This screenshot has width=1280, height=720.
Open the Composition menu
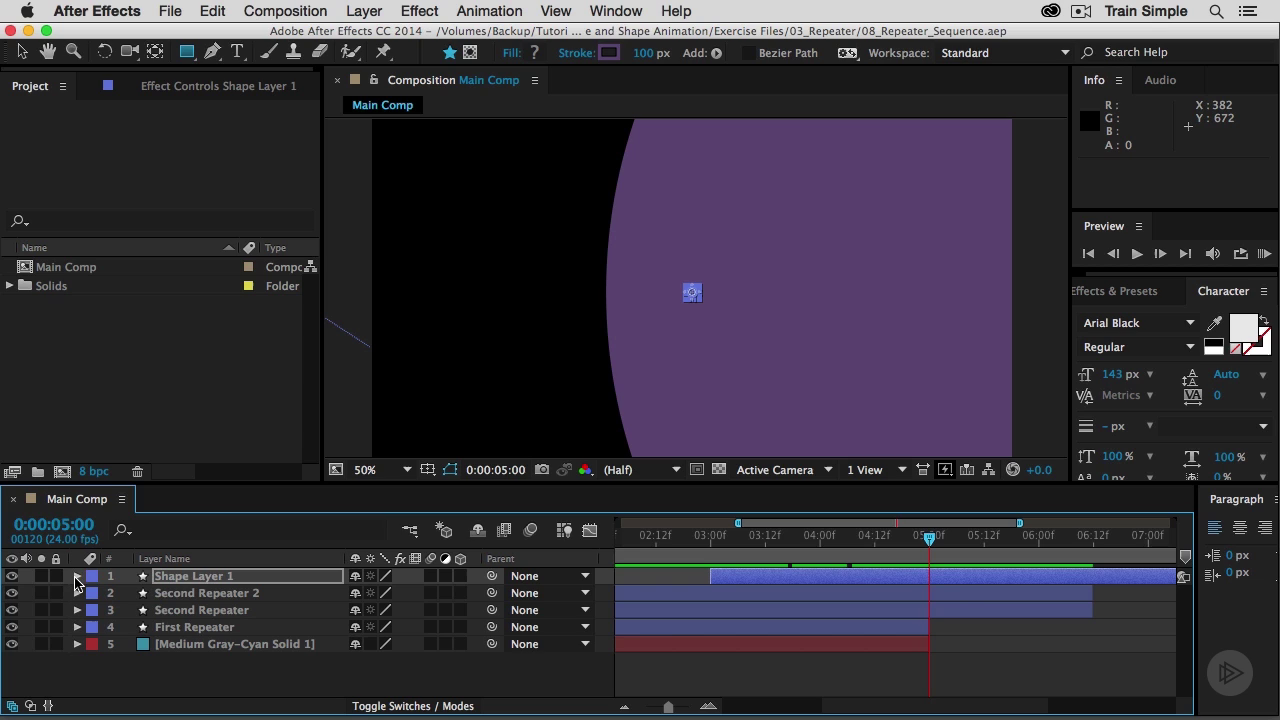pyautogui.click(x=285, y=11)
